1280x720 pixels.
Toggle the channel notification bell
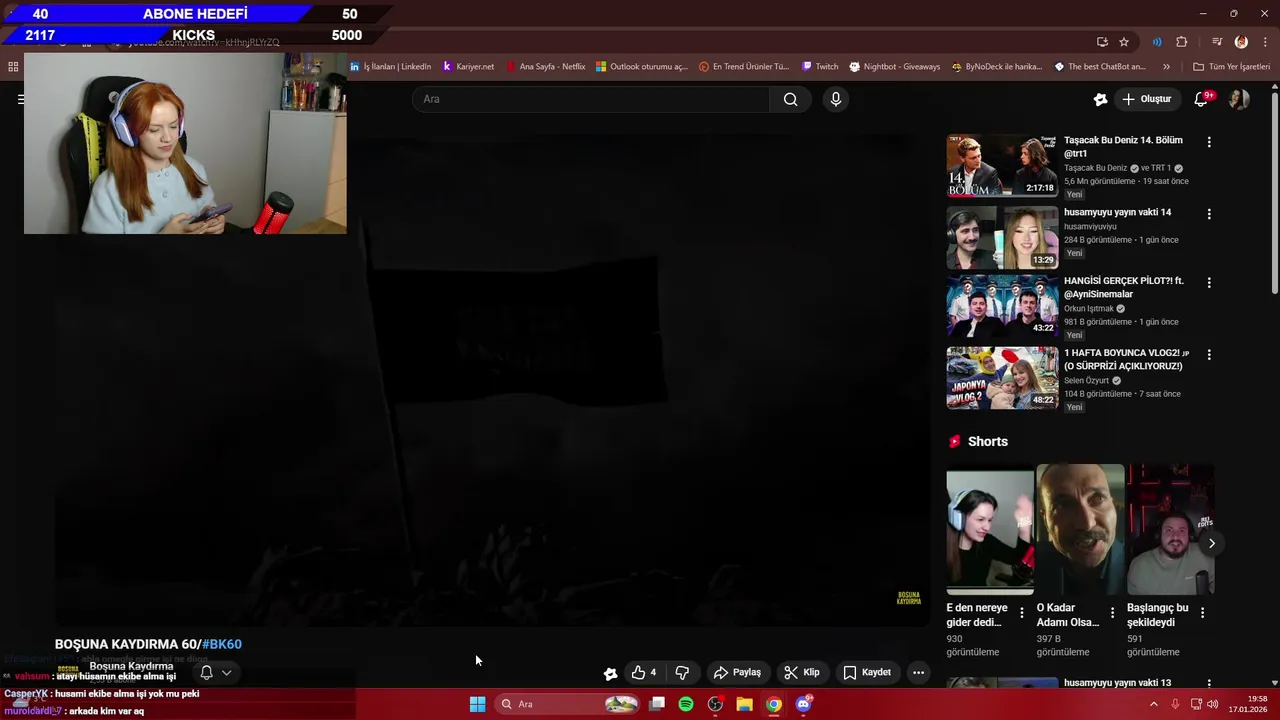[206, 672]
